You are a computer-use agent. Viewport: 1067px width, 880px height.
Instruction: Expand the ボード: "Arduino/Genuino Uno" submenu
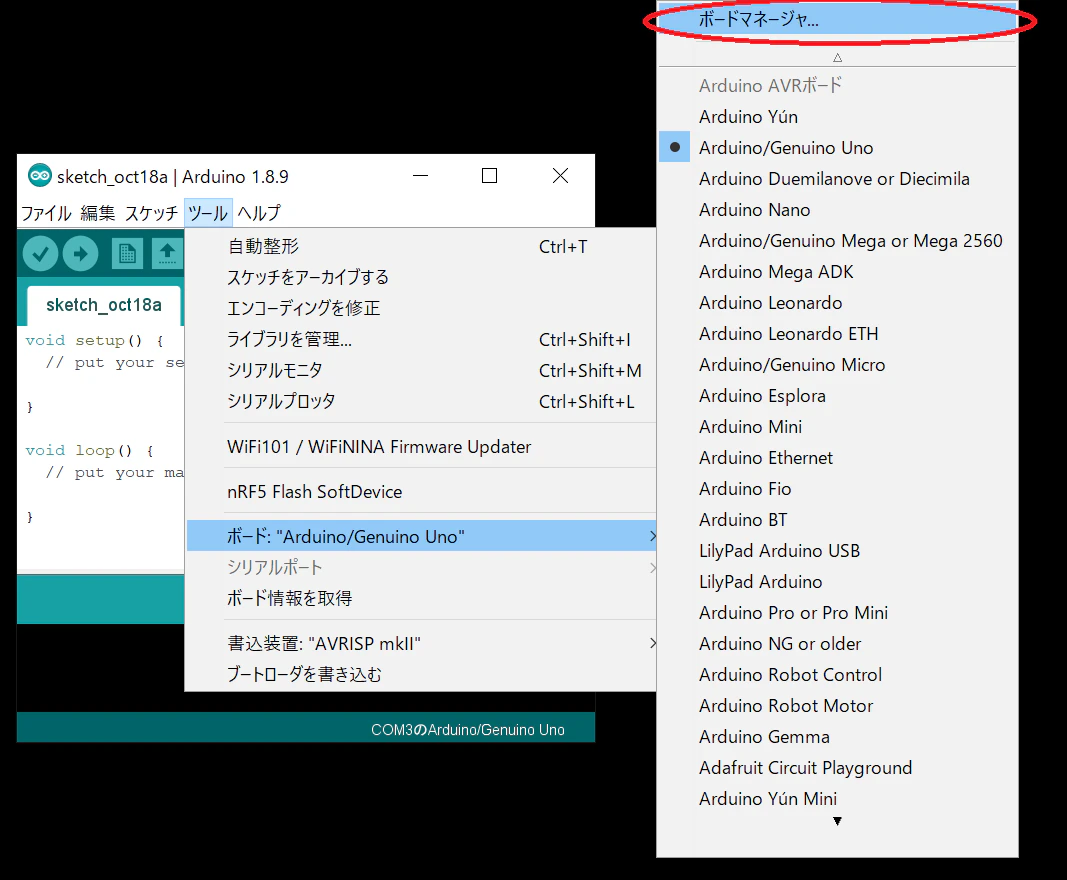coord(421,536)
